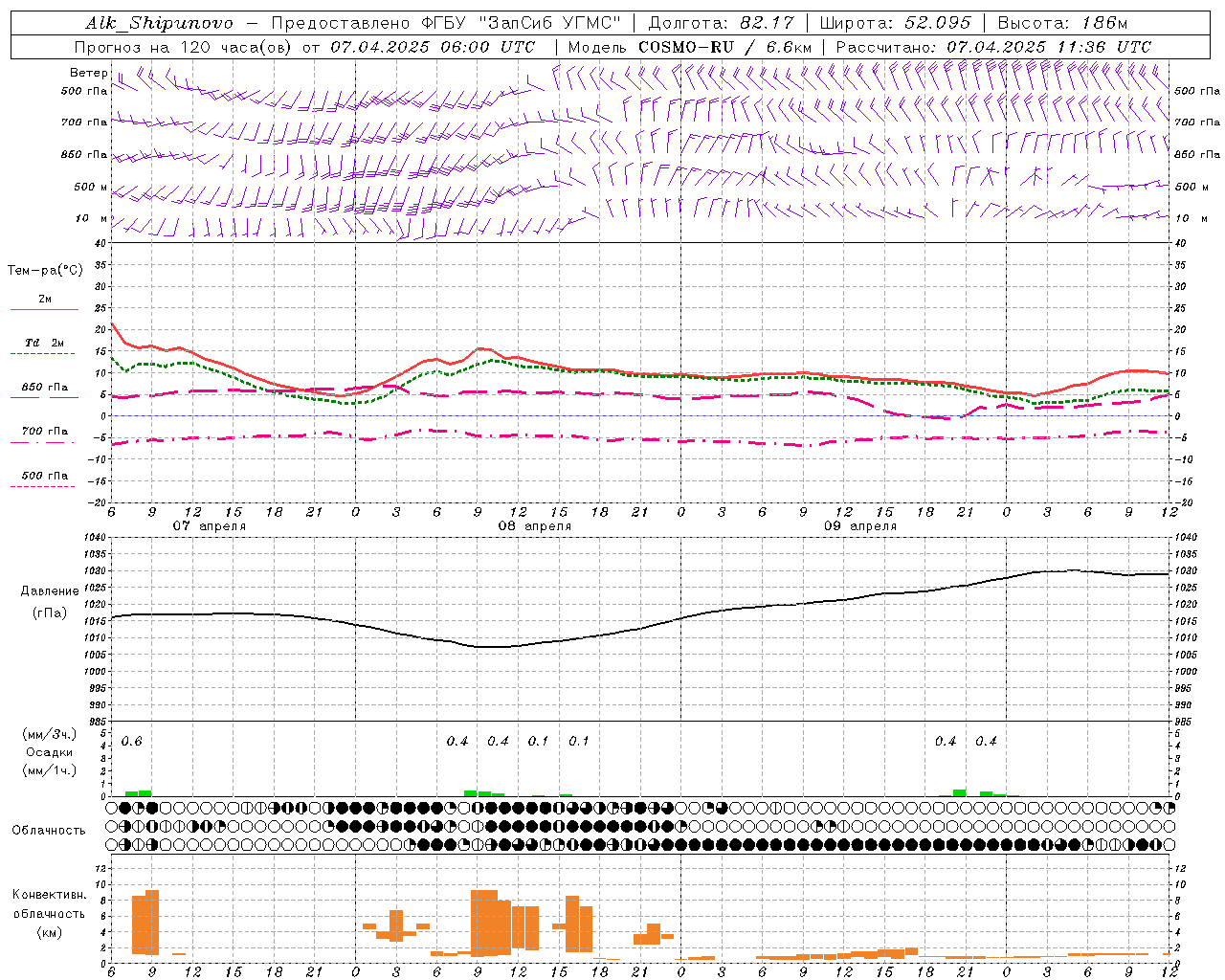Click the 700 гПа temperature legend entry
1225x980 pixels.
[x=44, y=432]
